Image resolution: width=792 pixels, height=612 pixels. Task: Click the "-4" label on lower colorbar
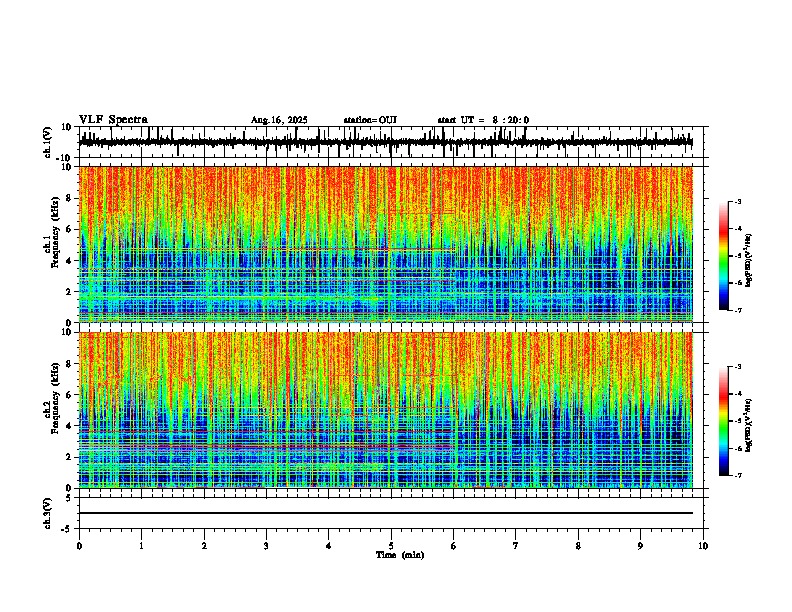(x=737, y=394)
